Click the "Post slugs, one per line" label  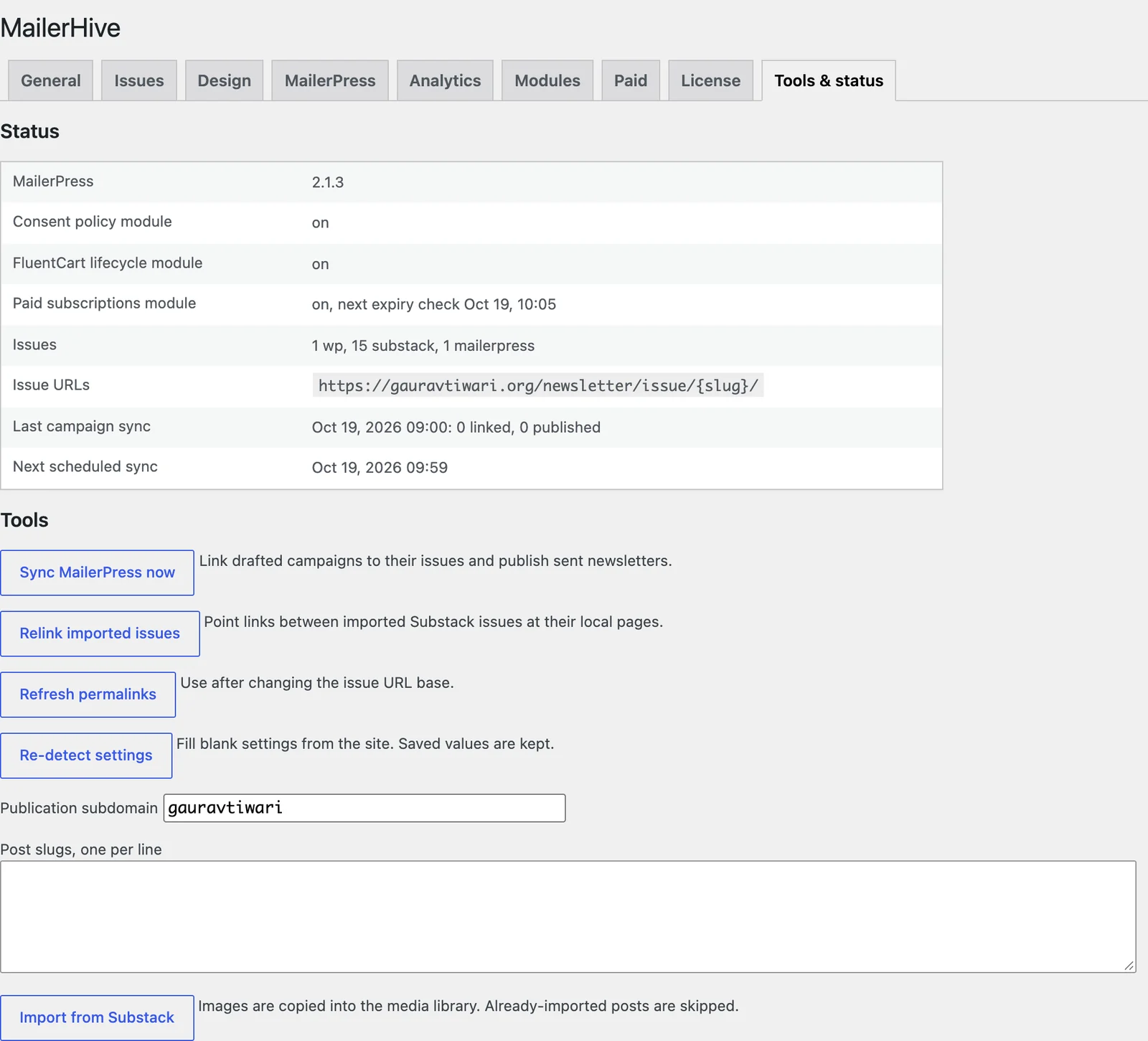pos(81,849)
